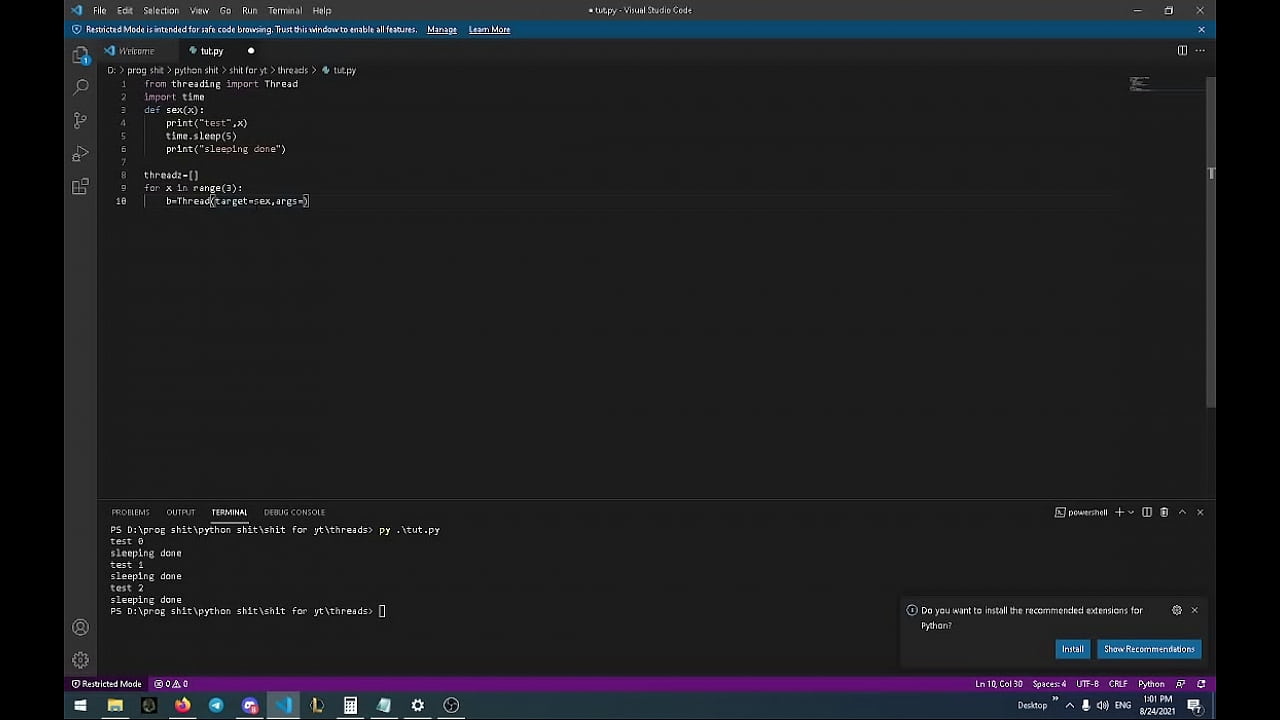The image size is (1280, 720).
Task: Open Python language mode selector
Action: pyautogui.click(x=1151, y=684)
